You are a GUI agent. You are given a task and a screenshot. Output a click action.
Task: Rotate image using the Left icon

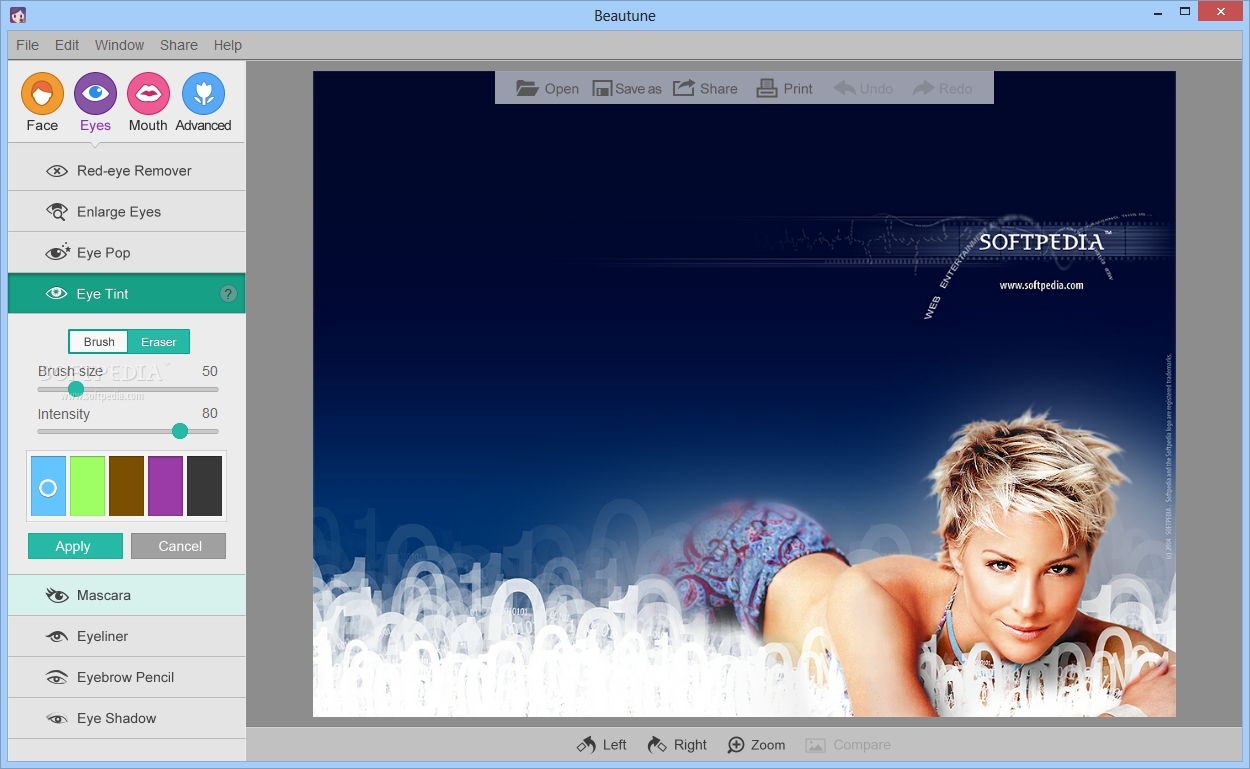click(x=586, y=745)
